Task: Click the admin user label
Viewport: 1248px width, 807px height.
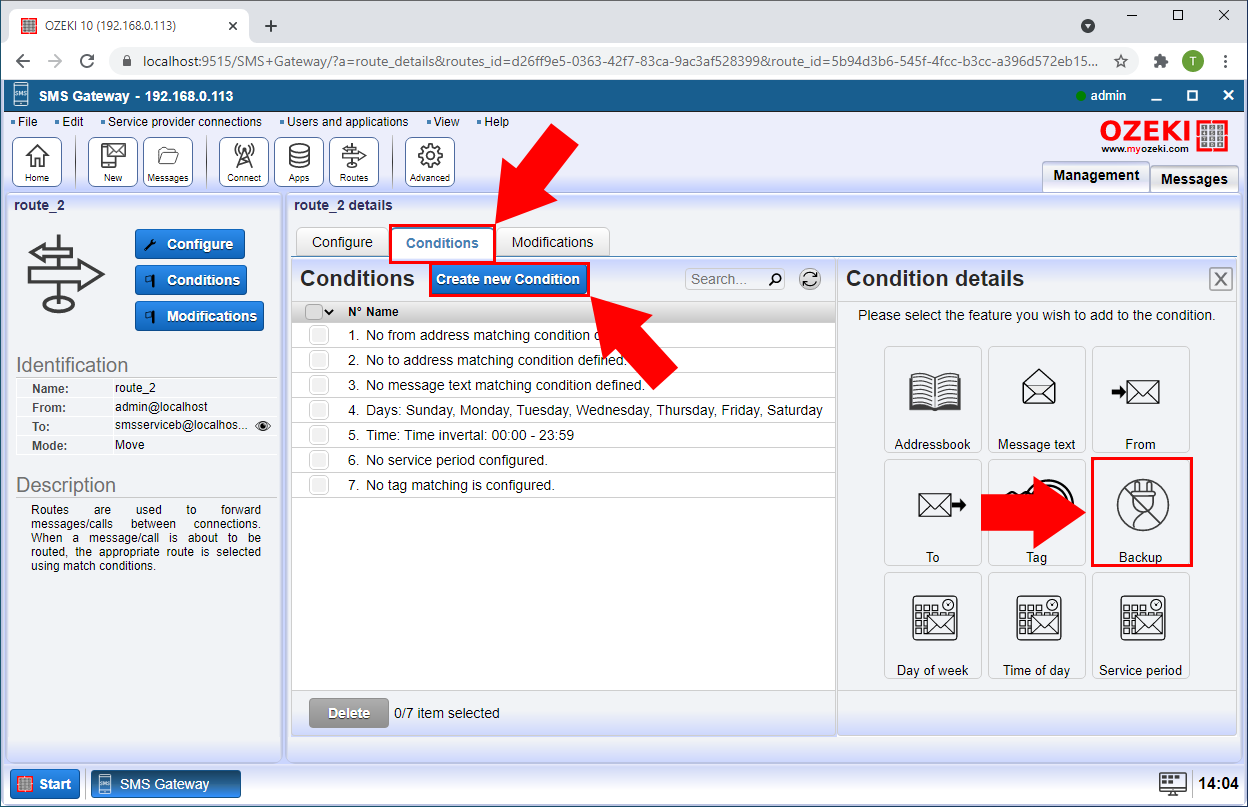Action: [1108, 96]
